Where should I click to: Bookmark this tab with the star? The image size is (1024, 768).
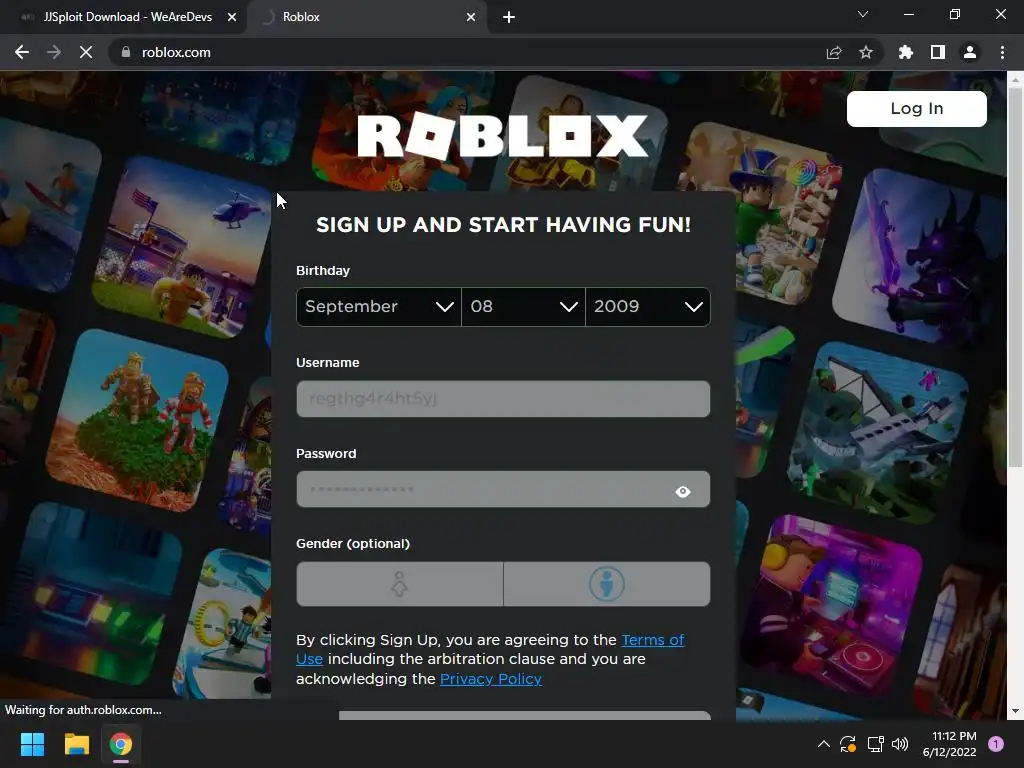coord(866,52)
